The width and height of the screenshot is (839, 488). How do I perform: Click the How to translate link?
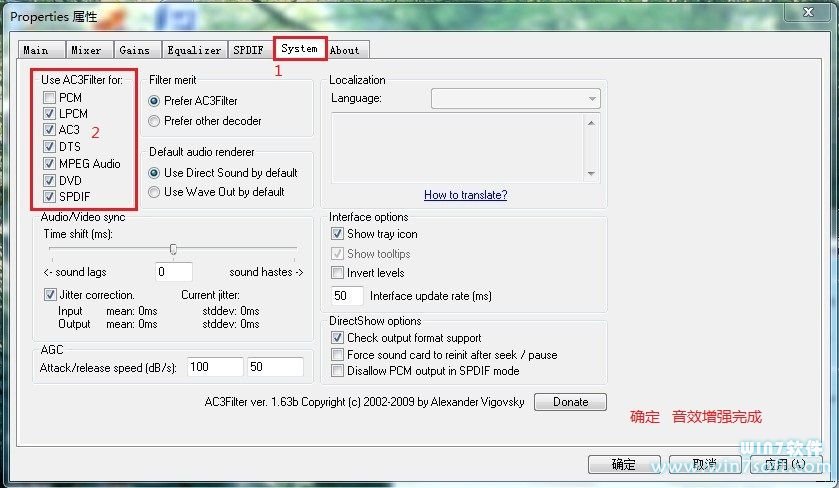466,195
